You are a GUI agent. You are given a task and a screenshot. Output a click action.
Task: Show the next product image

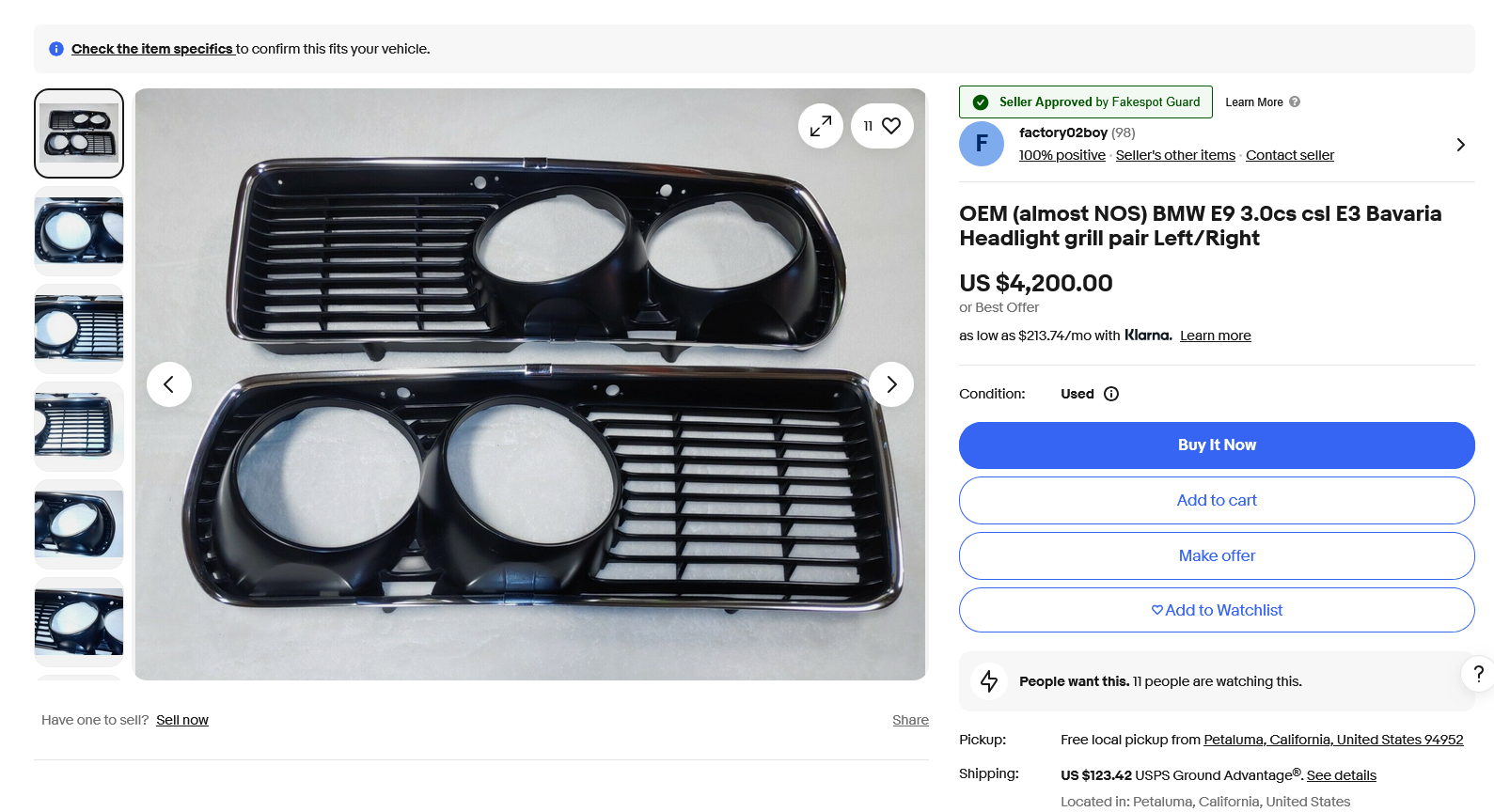click(891, 384)
